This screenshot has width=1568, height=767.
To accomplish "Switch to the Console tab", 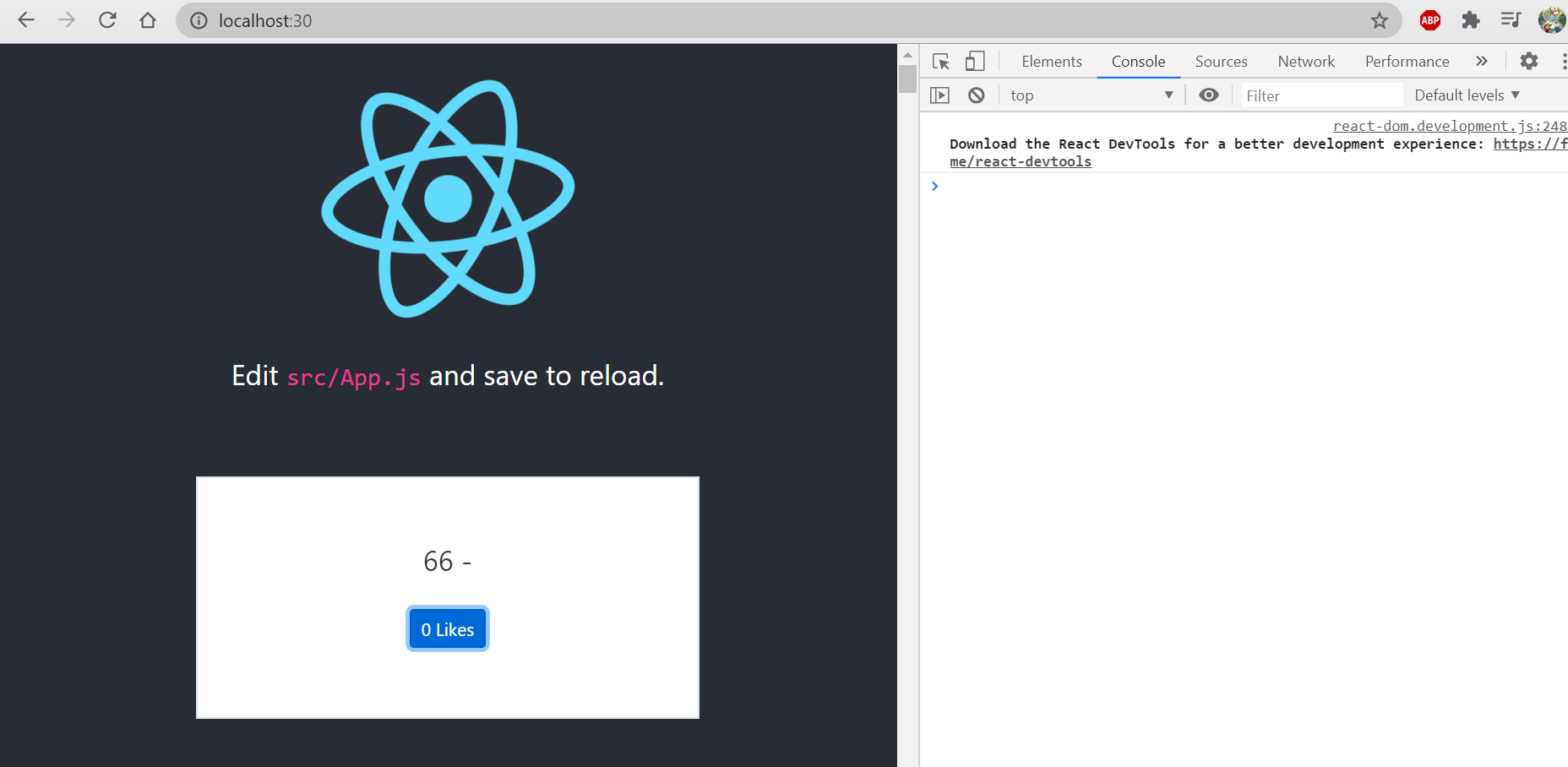I will coord(1138,62).
